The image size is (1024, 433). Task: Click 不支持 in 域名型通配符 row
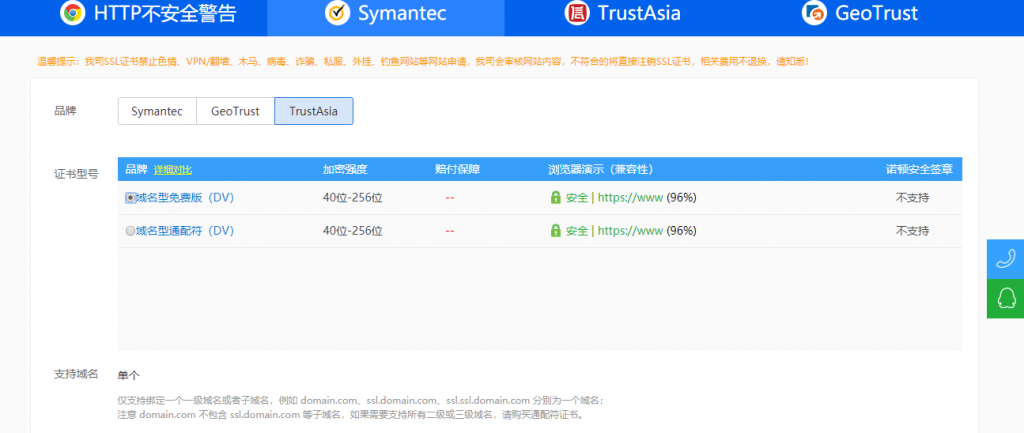[912, 231]
